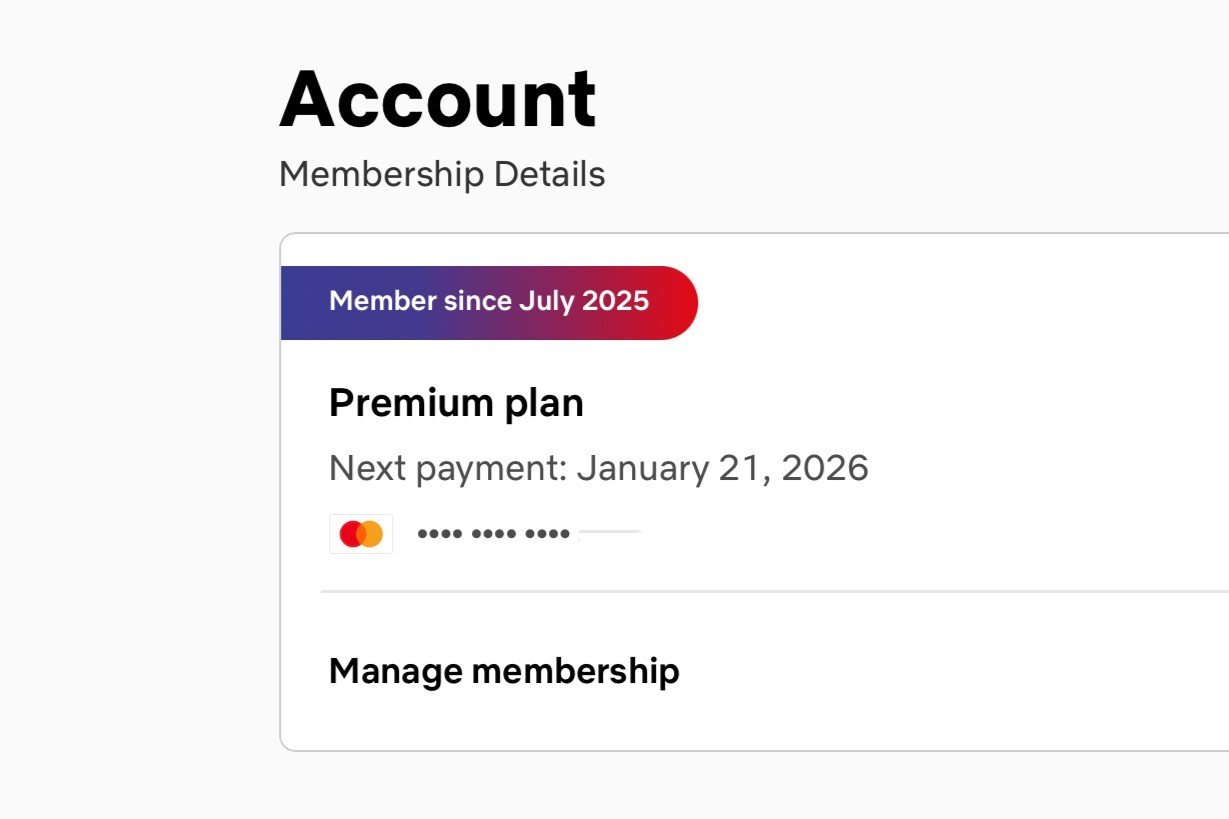Click the first group of masked card dots
1229x819 pixels.
[440, 535]
